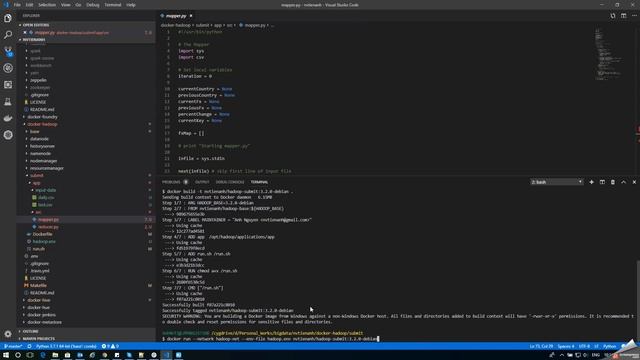Viewport: 640px width, 360px height.
Task: Collapse the submit folder
Action: click(x=36, y=176)
